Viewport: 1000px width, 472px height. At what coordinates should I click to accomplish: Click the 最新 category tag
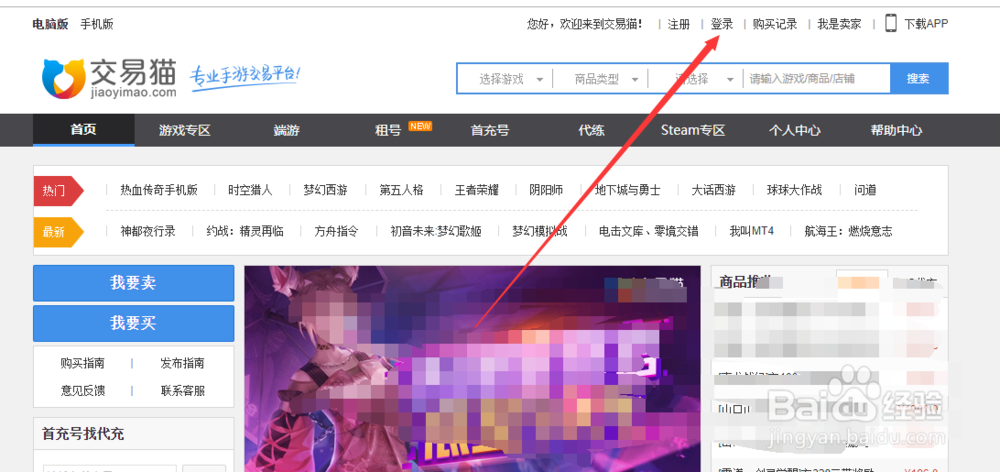[58, 232]
